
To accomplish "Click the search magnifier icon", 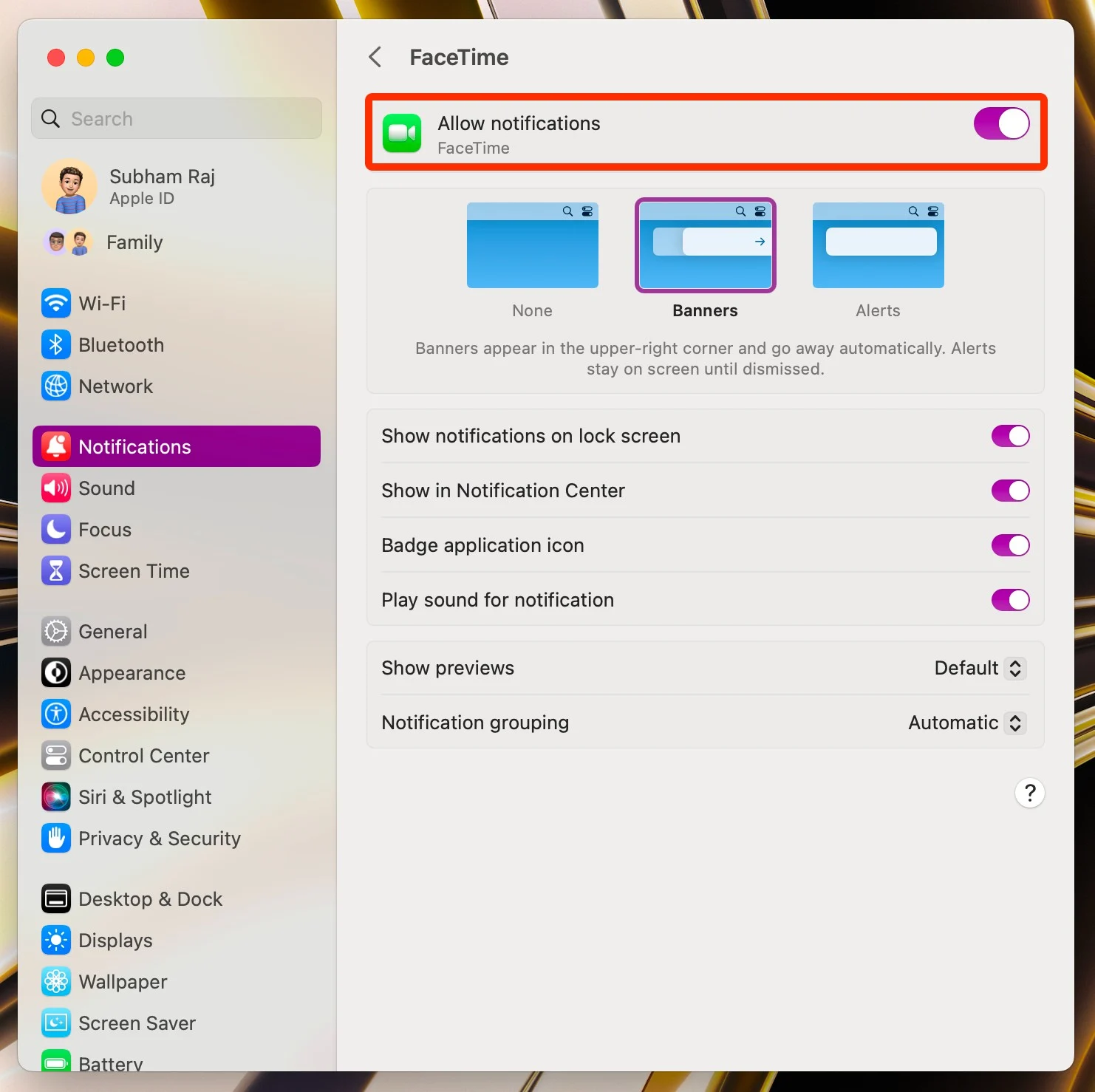I will [50, 119].
